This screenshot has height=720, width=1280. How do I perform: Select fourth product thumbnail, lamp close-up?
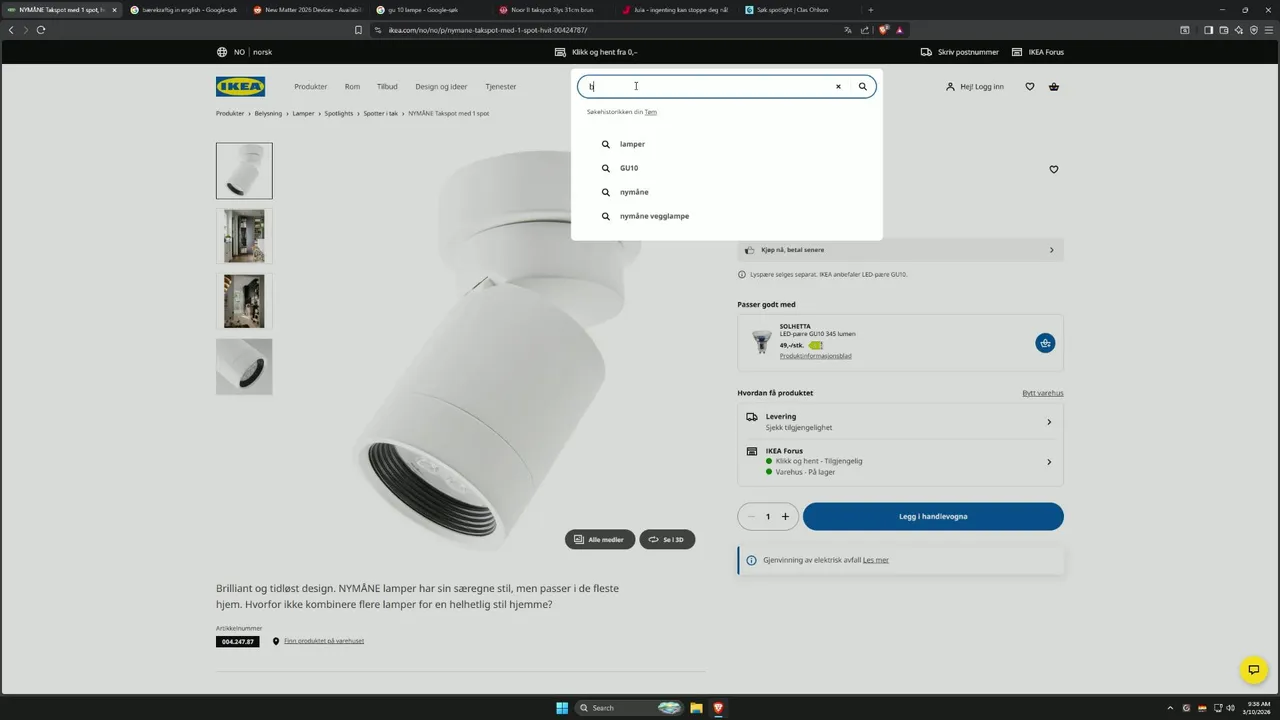(244, 367)
